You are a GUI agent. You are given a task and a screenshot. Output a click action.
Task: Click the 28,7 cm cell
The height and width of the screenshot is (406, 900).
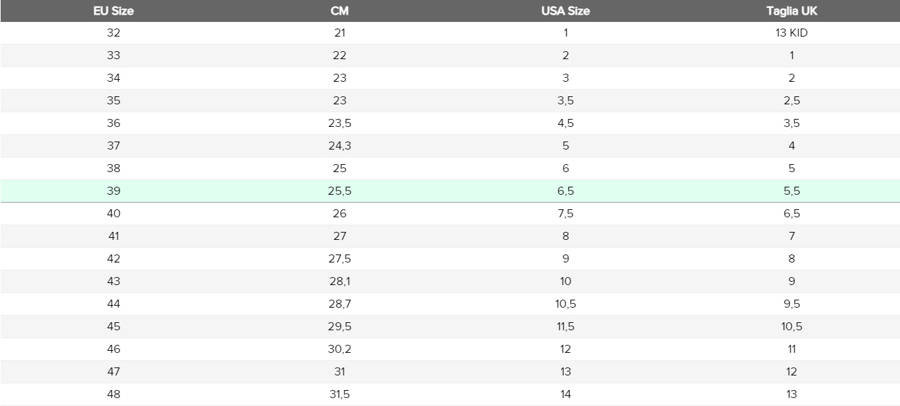339,304
